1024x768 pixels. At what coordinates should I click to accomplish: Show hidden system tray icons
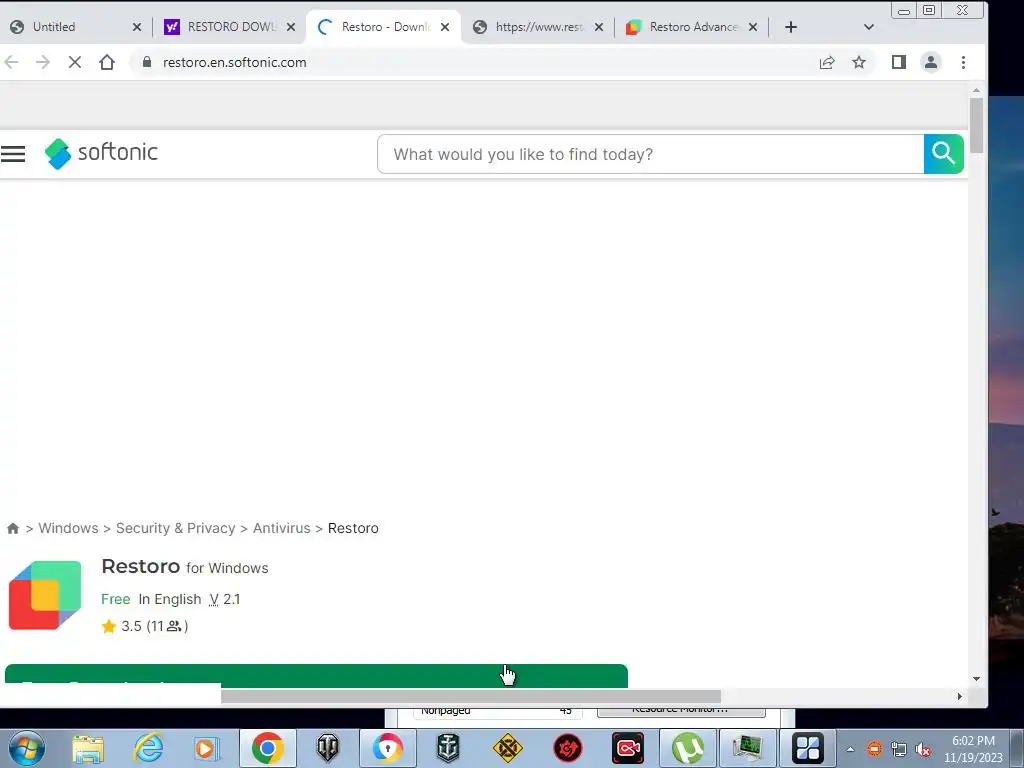pos(850,749)
